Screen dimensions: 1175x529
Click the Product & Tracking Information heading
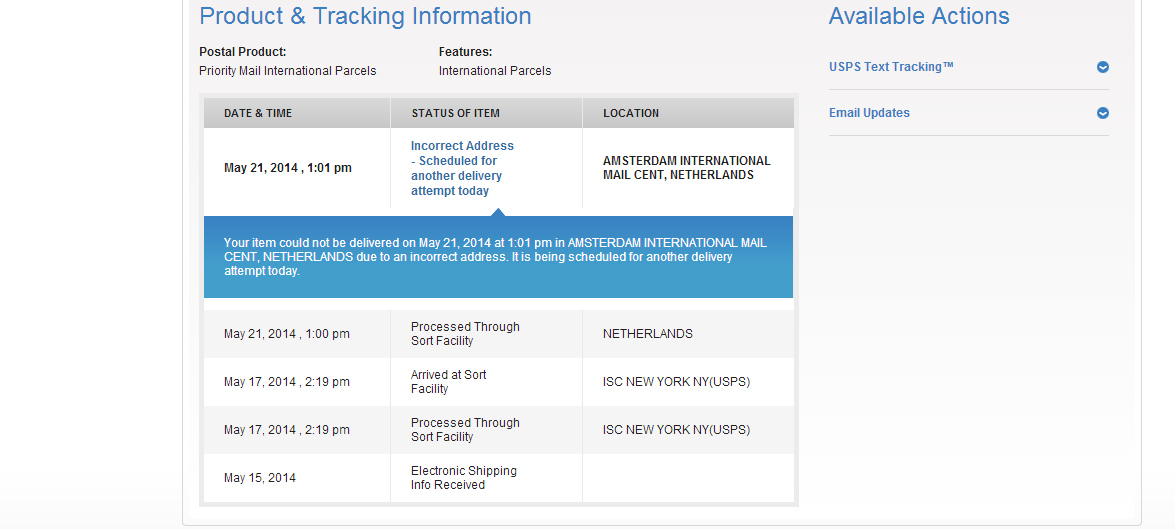pyautogui.click(x=365, y=16)
